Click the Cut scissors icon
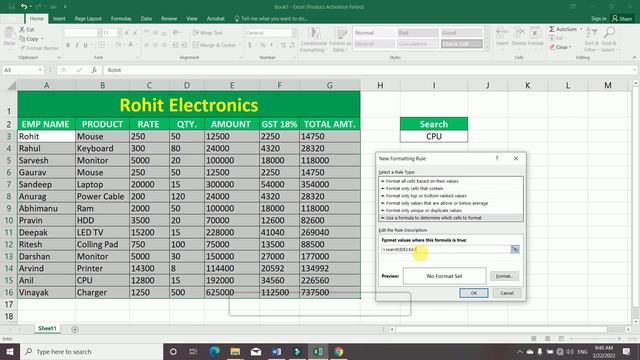Viewport: 640px width, 360px height. pyautogui.click(x=22, y=29)
